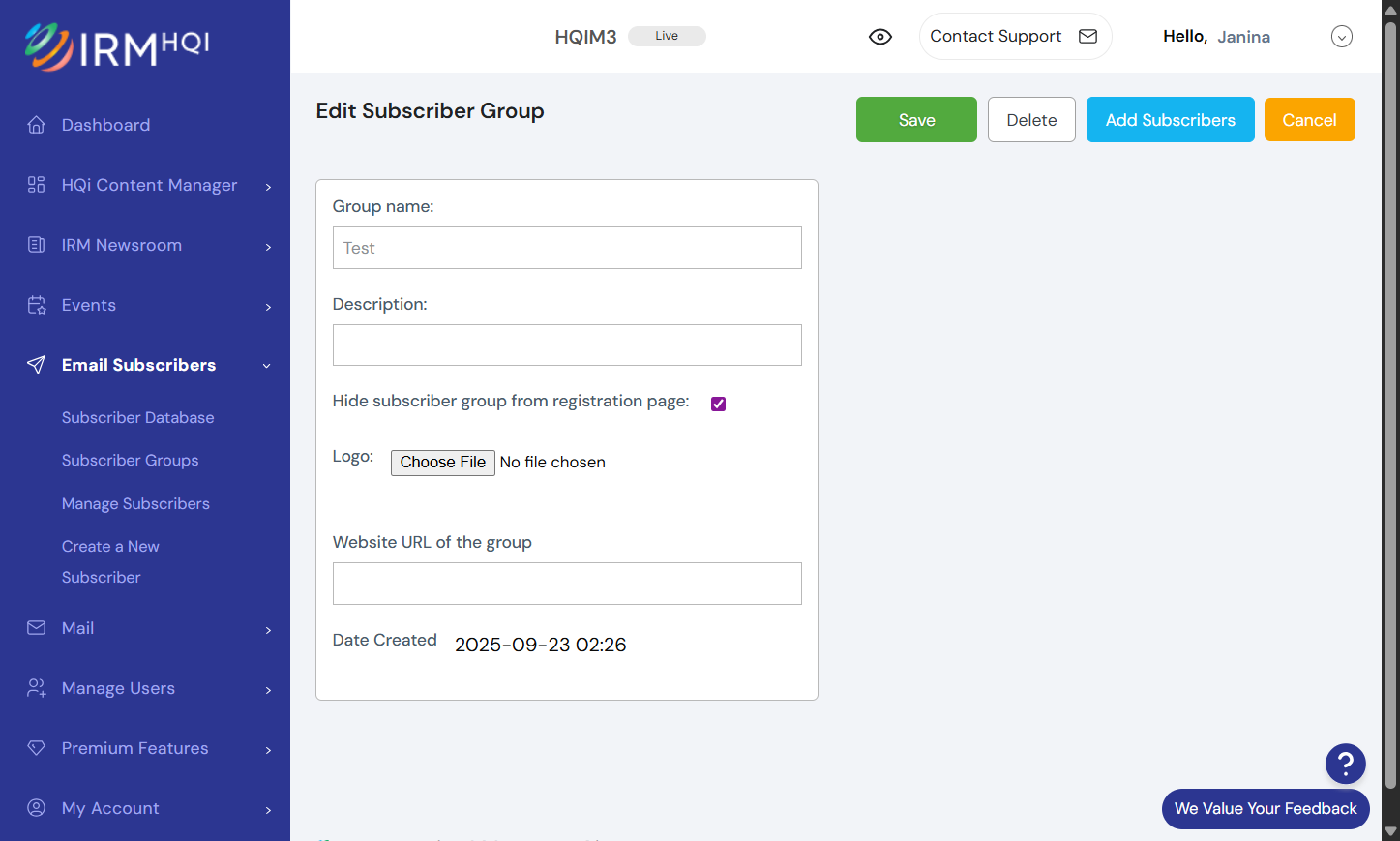This screenshot has height=841, width=1400.
Task: Click the IRM HQi logo
Action: (x=116, y=45)
